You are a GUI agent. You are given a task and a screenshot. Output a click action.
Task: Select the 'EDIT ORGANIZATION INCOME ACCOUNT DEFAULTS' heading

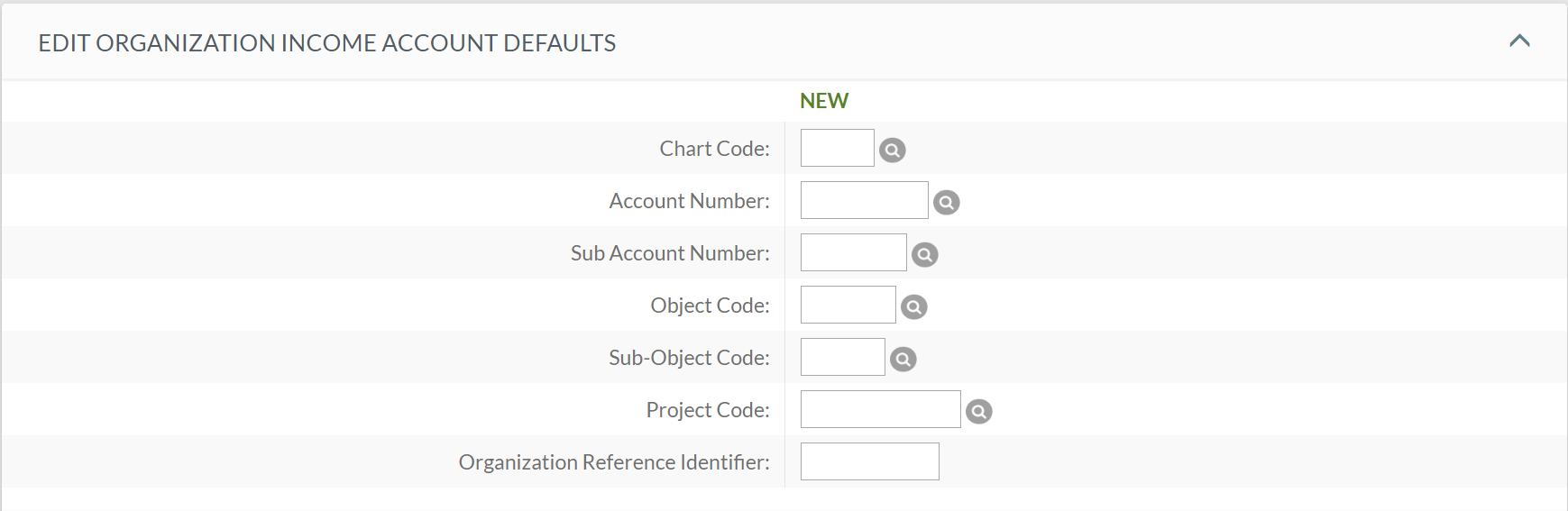(x=327, y=43)
